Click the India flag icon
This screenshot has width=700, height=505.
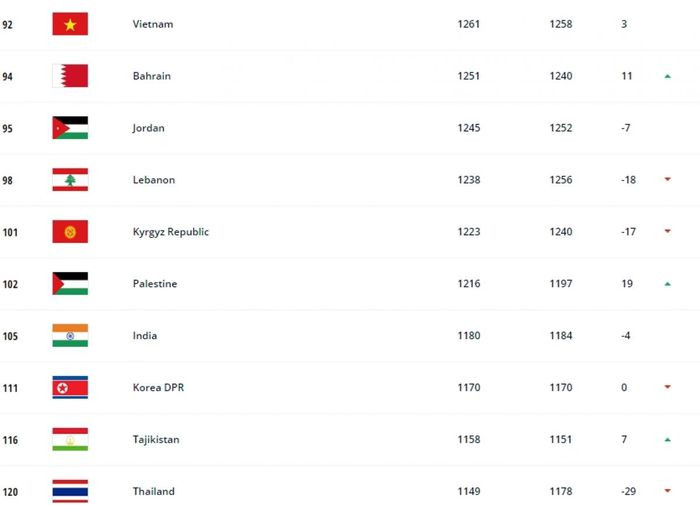point(70,336)
